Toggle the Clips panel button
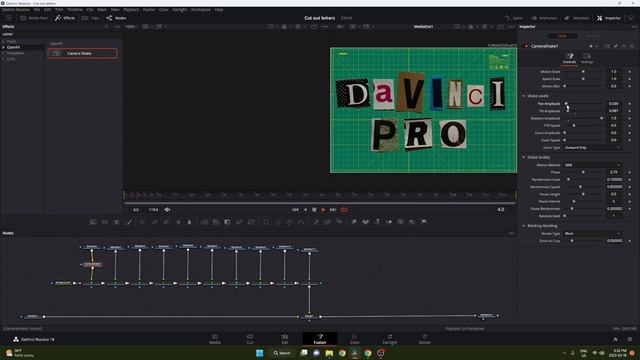640x360 pixels. coord(90,18)
